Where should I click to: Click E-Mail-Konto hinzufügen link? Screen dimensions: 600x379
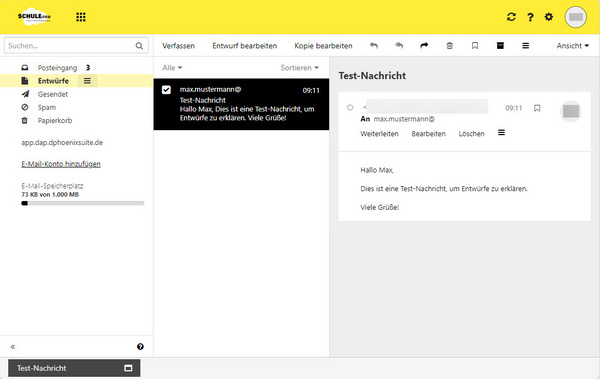tap(61, 164)
